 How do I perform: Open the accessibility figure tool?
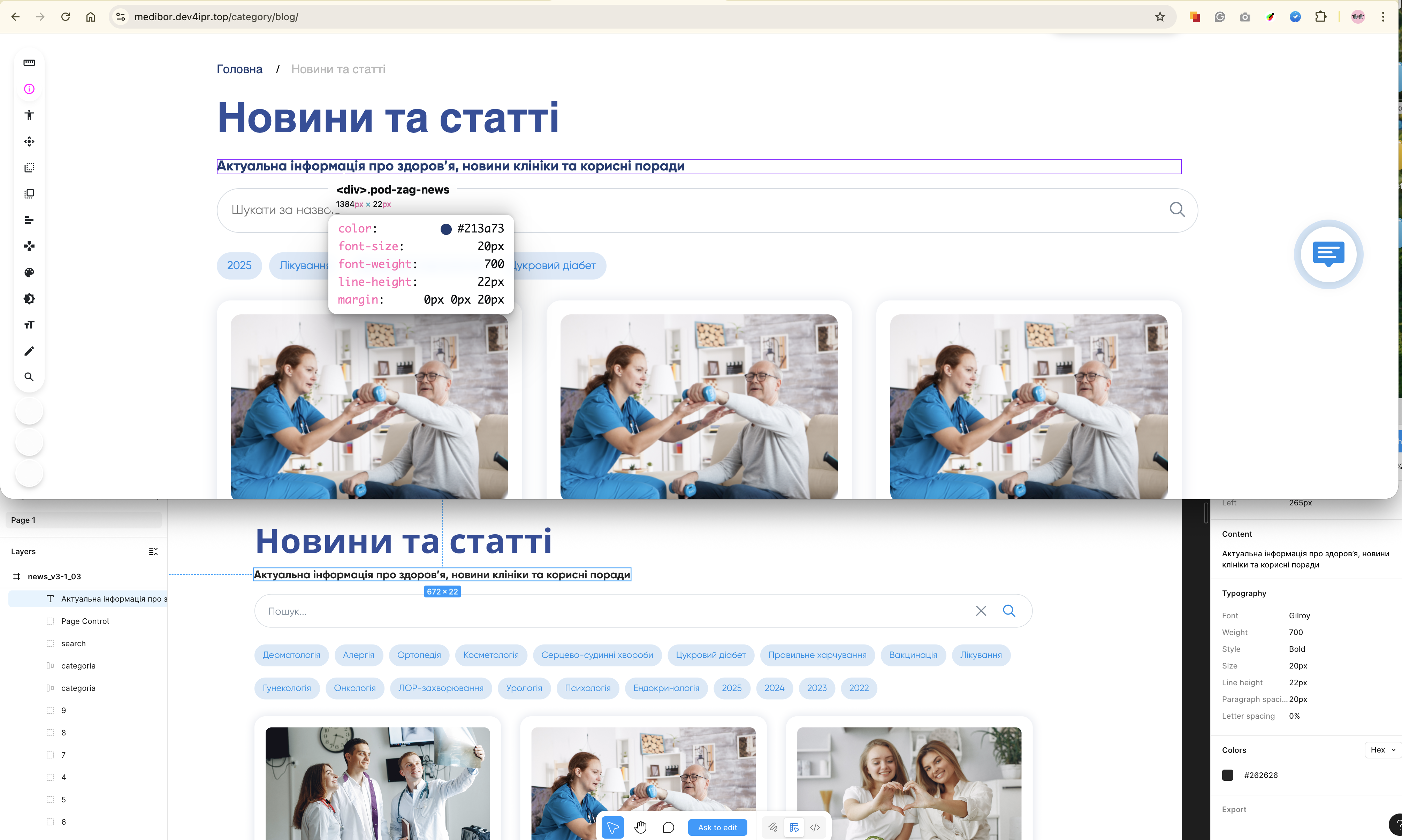point(29,115)
